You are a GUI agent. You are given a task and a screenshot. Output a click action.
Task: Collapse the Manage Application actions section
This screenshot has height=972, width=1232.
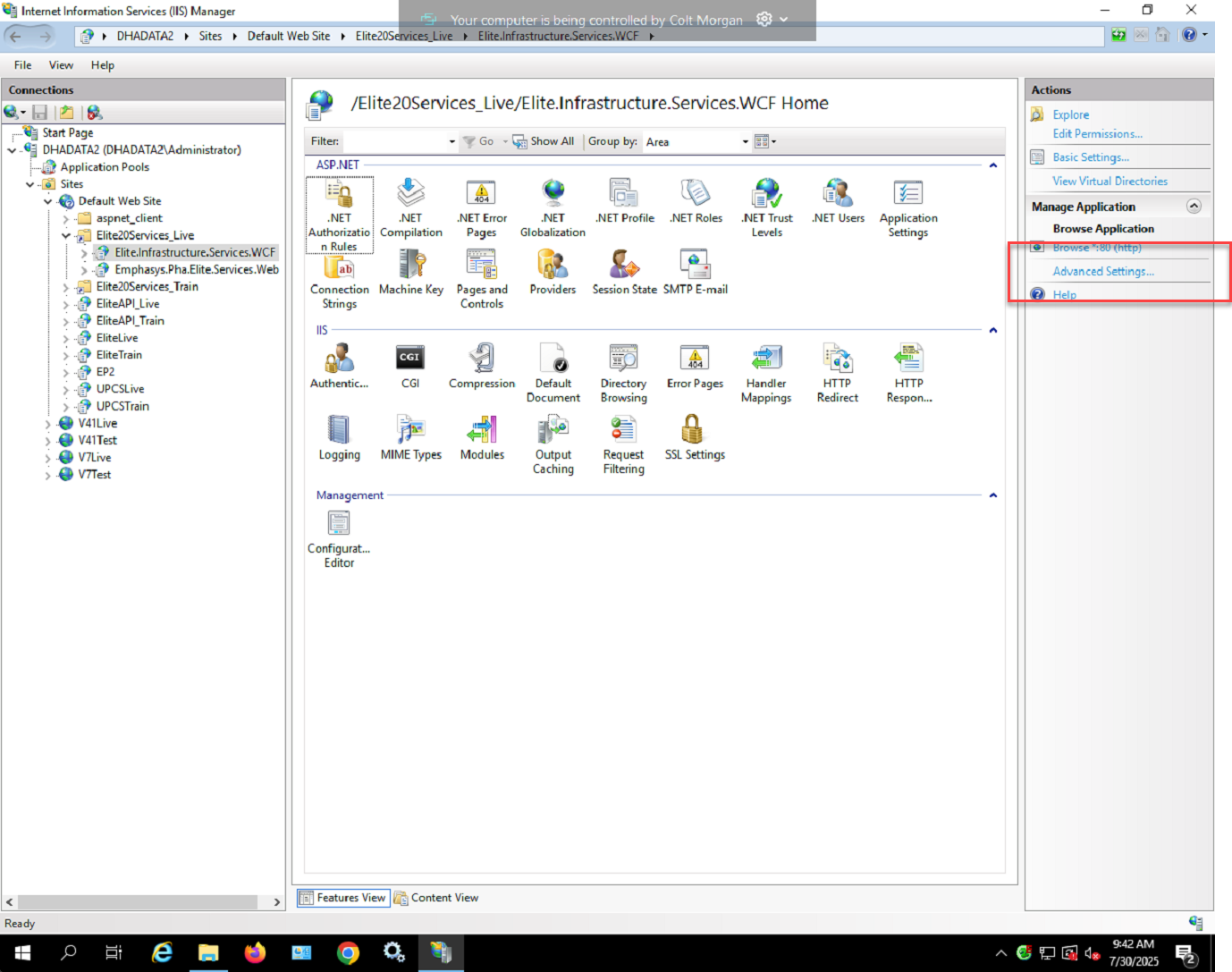pyautogui.click(x=1194, y=206)
